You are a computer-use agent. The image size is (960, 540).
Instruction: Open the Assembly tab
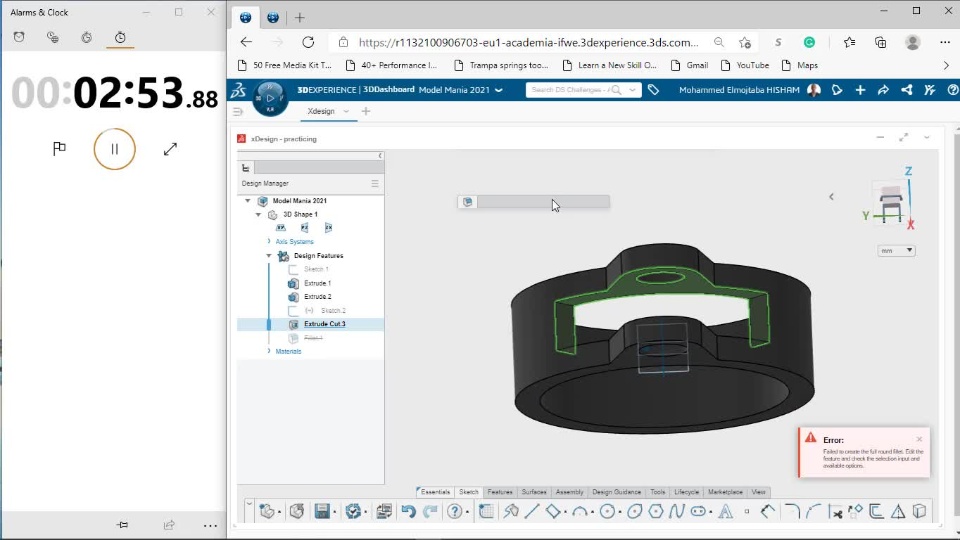point(569,492)
